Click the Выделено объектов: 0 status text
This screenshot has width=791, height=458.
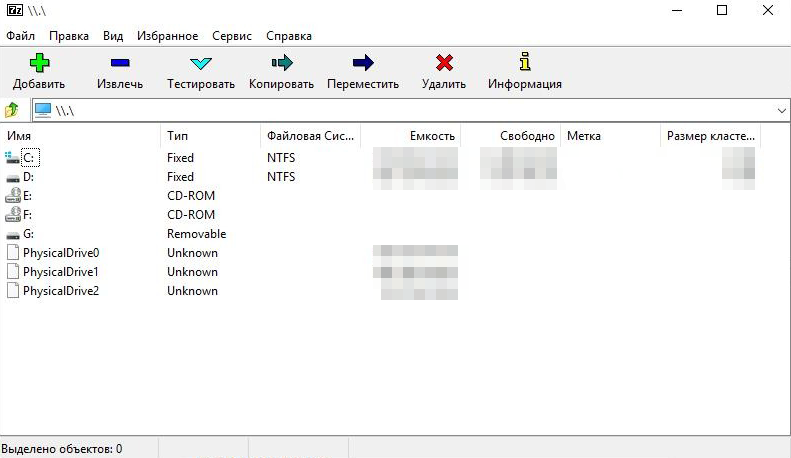62,449
